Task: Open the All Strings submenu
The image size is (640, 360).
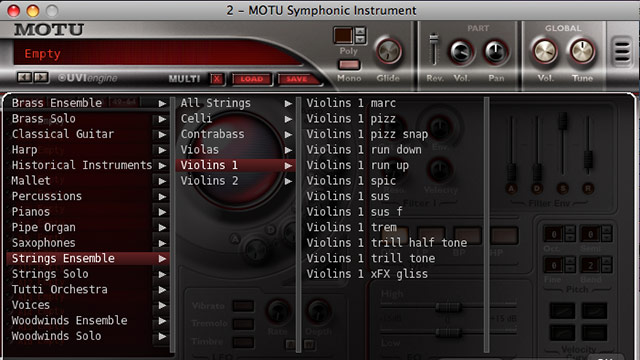Action: click(x=236, y=103)
